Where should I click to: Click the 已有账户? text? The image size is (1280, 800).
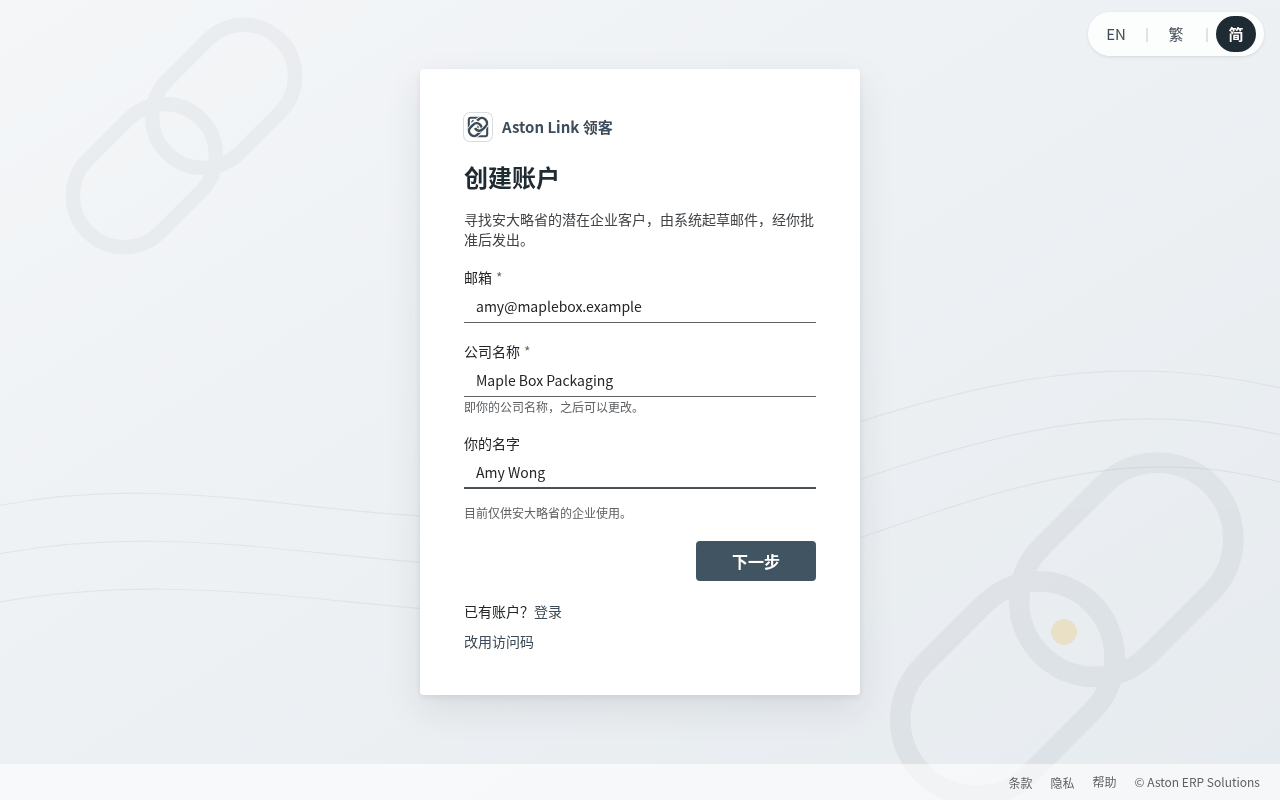click(495, 612)
